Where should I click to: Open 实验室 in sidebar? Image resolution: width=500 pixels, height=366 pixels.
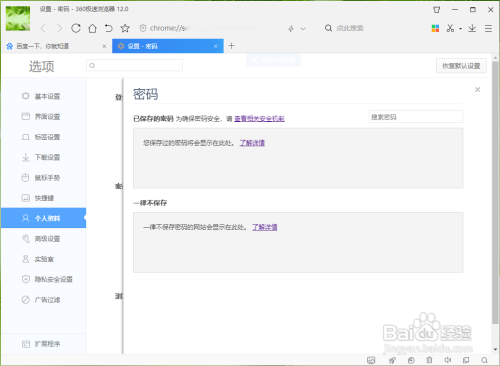coord(43,259)
